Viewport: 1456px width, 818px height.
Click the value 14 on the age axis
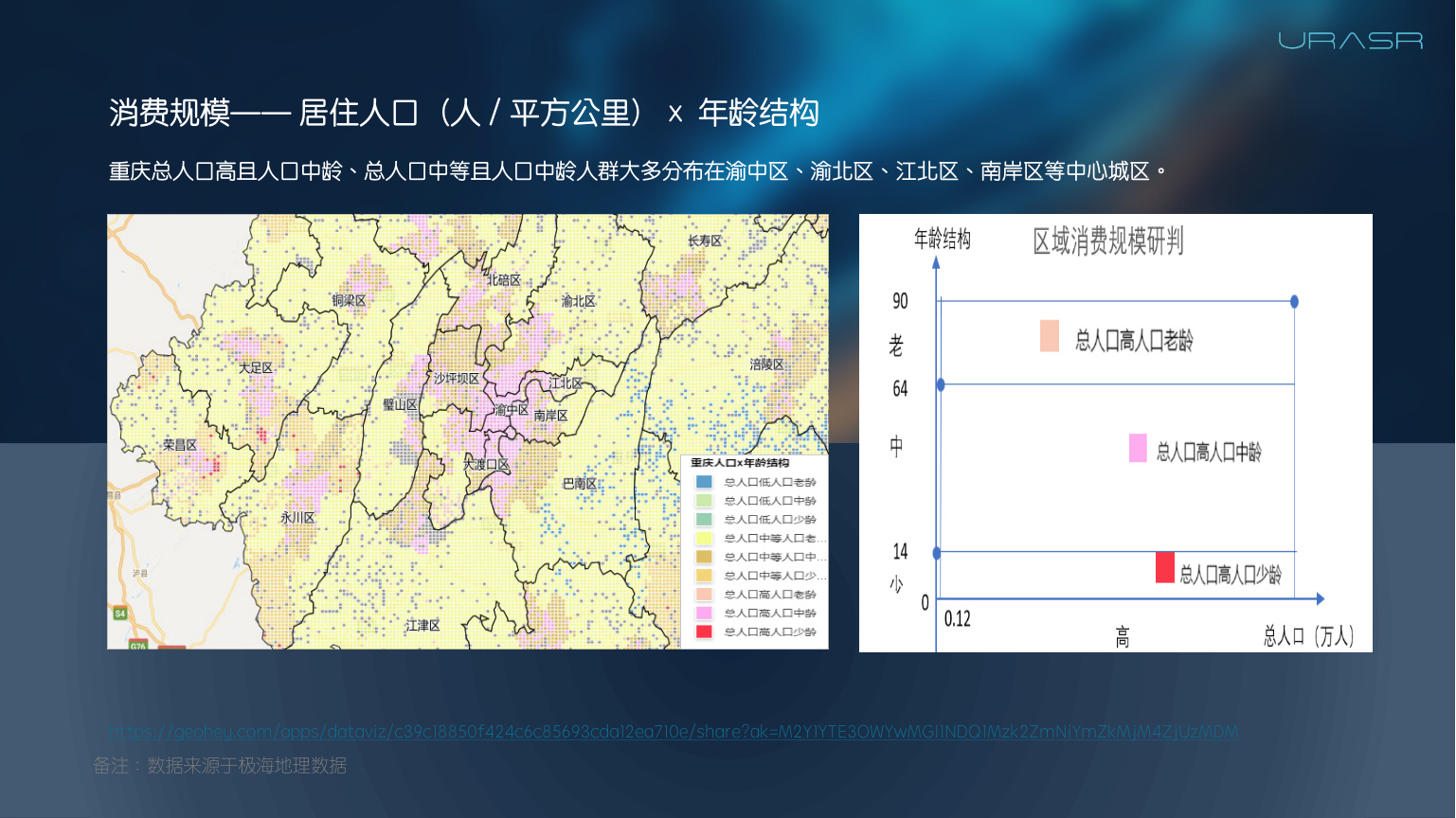click(900, 551)
